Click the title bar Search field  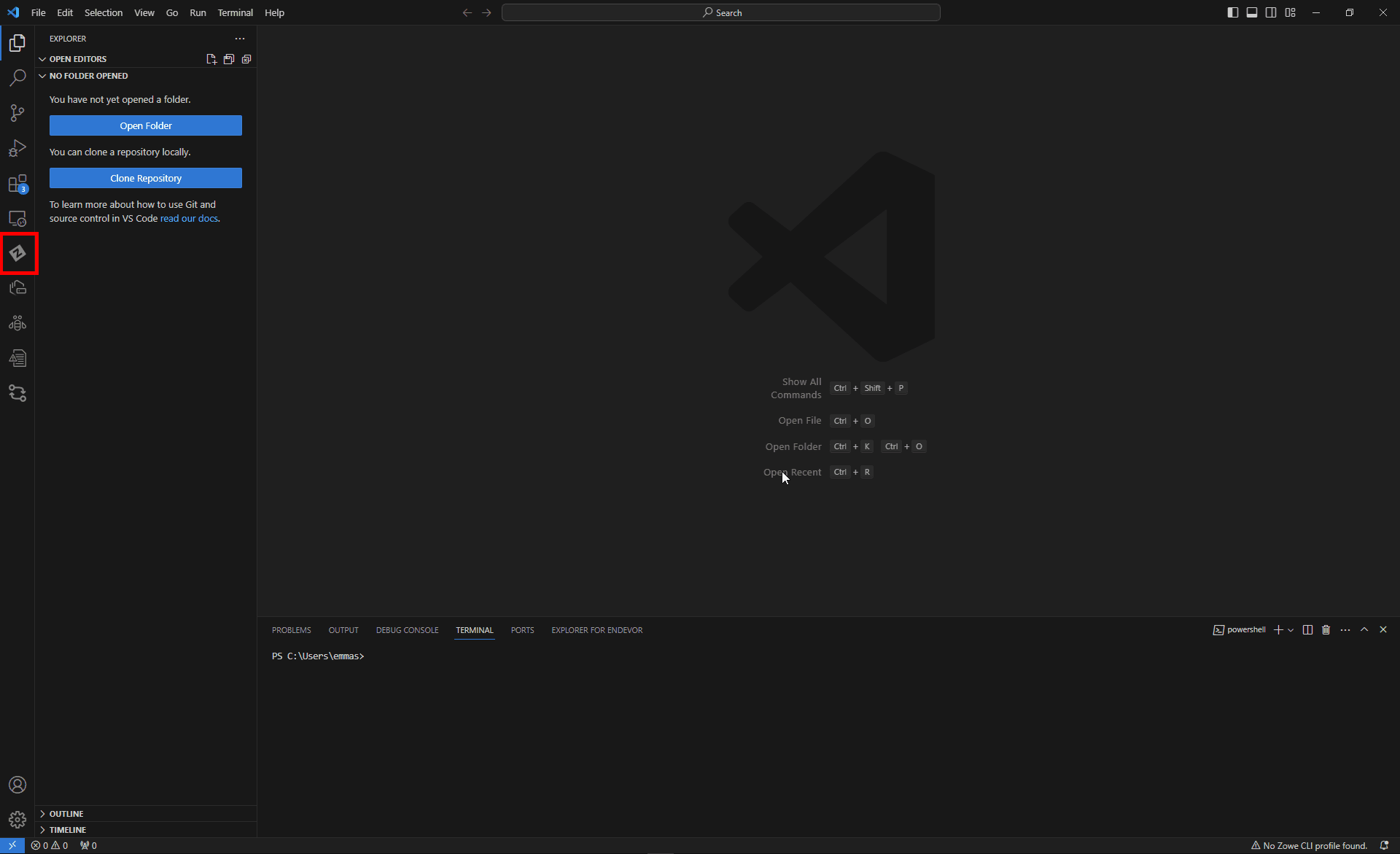click(x=720, y=12)
